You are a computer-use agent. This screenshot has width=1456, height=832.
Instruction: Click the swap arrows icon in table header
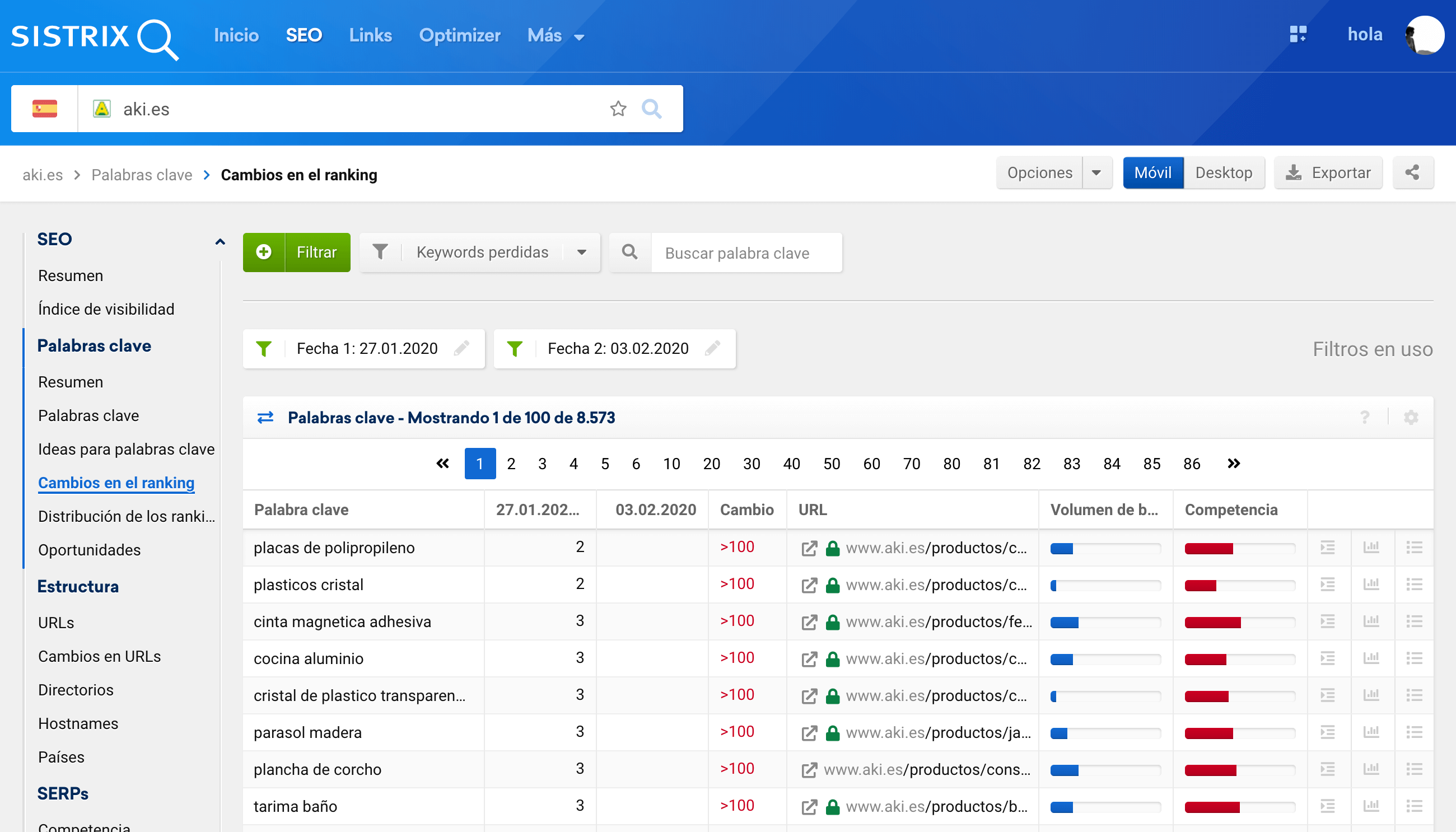265,418
